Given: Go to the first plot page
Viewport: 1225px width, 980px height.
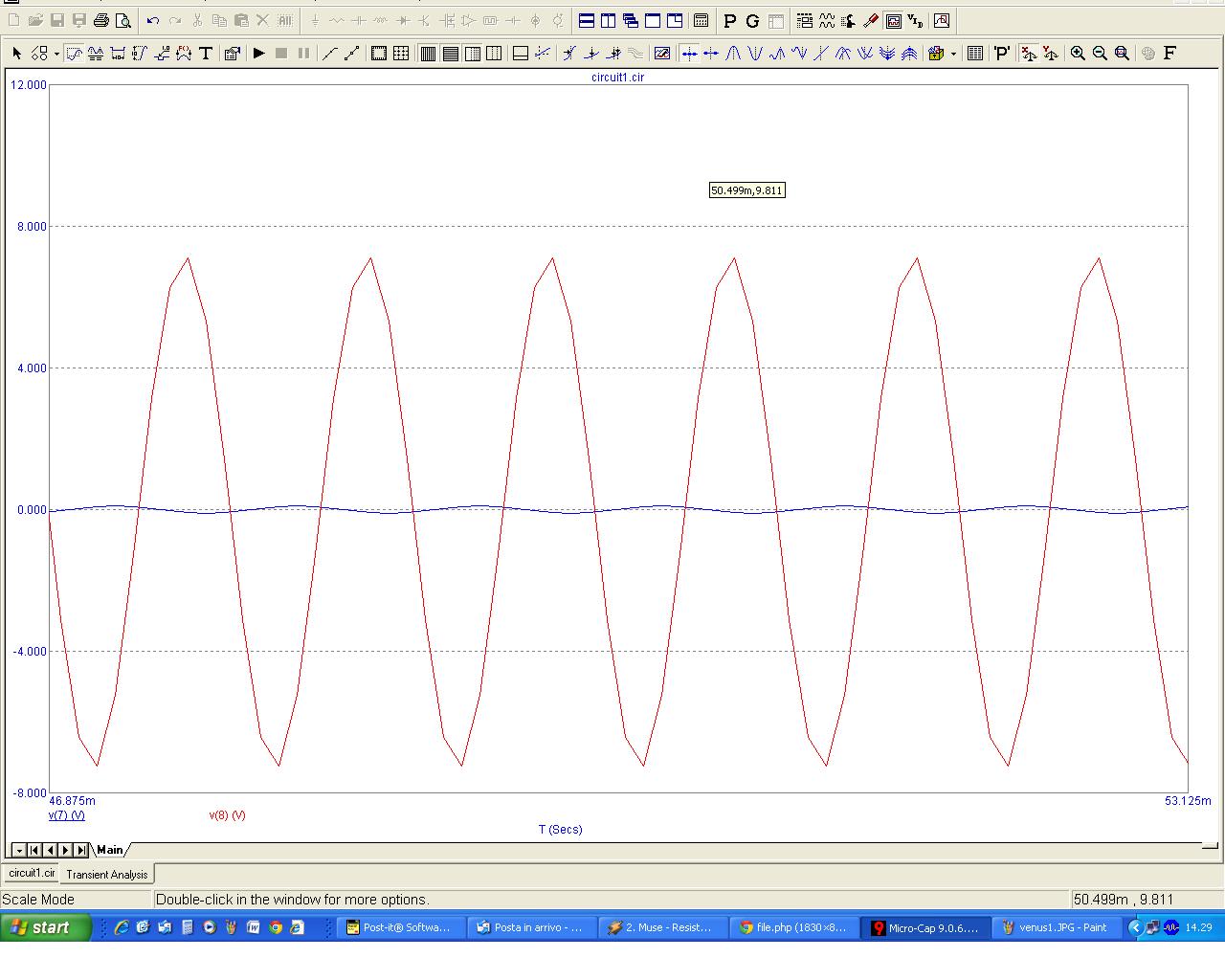Looking at the screenshot, I should (34, 850).
